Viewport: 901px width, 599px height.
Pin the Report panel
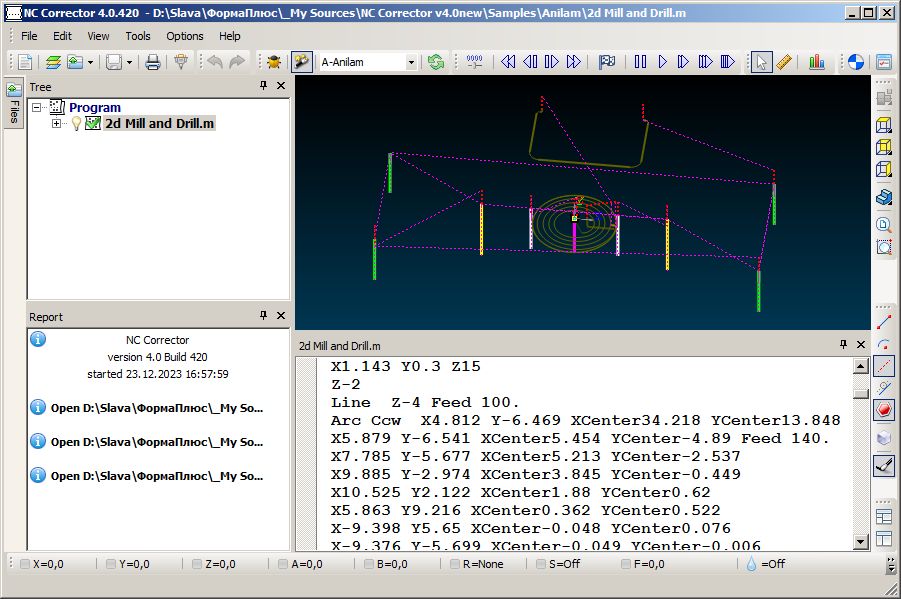coord(263,315)
